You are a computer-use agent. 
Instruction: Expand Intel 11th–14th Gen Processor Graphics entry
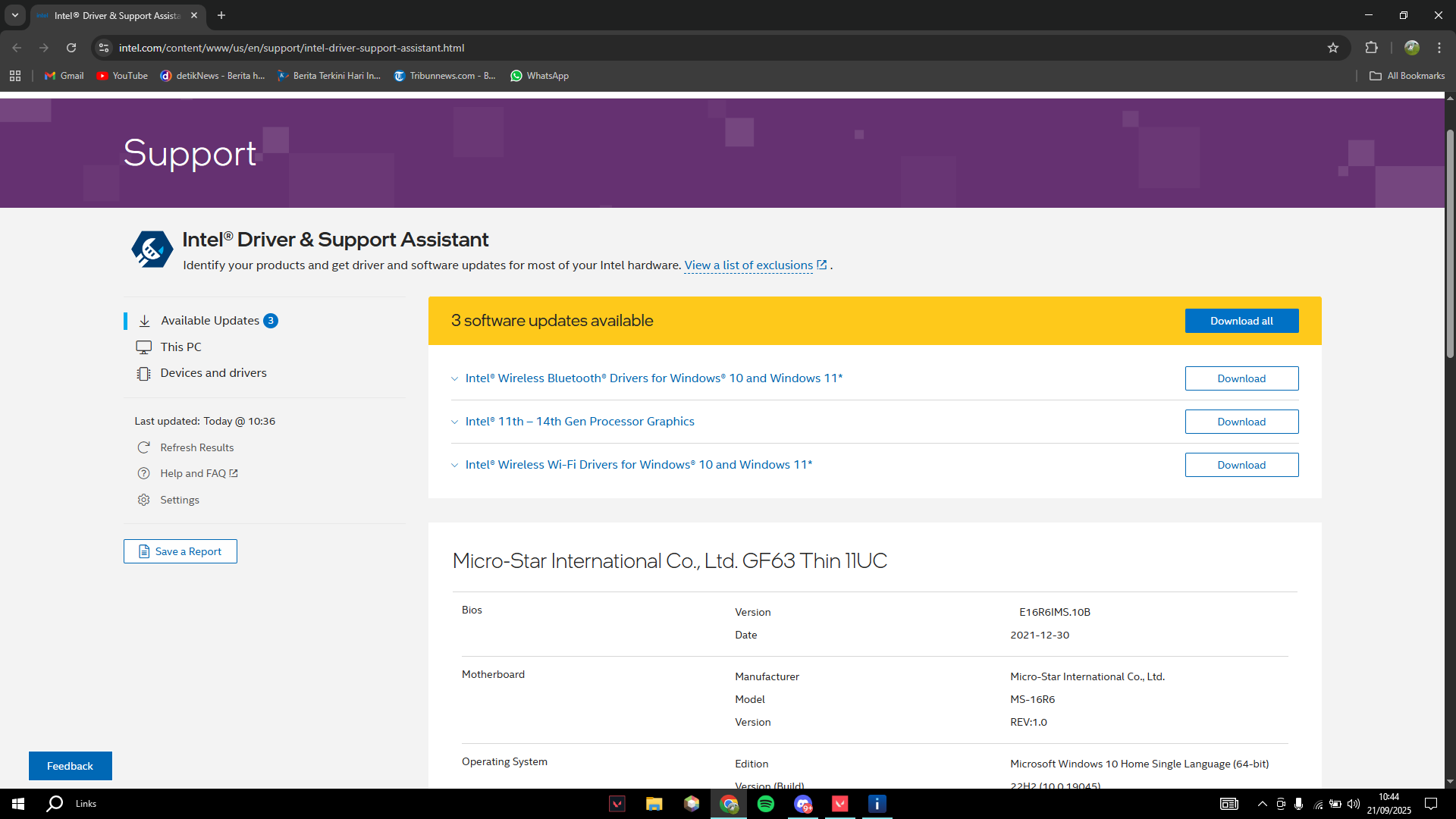[x=579, y=422]
